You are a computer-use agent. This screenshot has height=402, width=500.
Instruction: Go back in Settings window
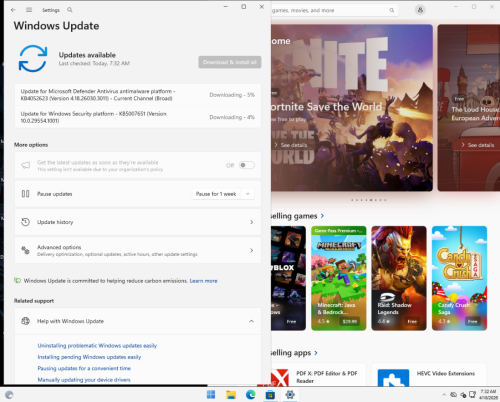click(x=13, y=10)
